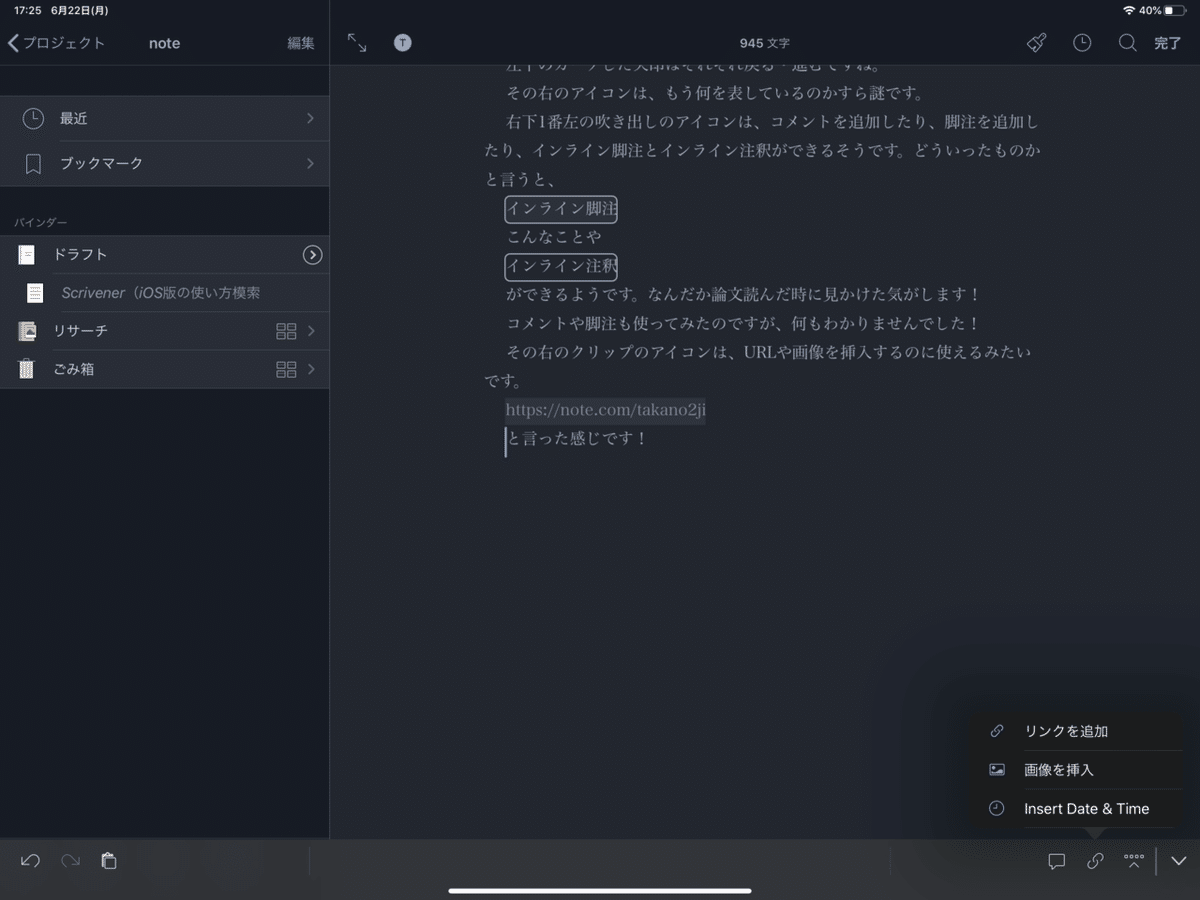Open the comment speech bubble icon
This screenshot has height=900, width=1200.
[x=1056, y=861]
